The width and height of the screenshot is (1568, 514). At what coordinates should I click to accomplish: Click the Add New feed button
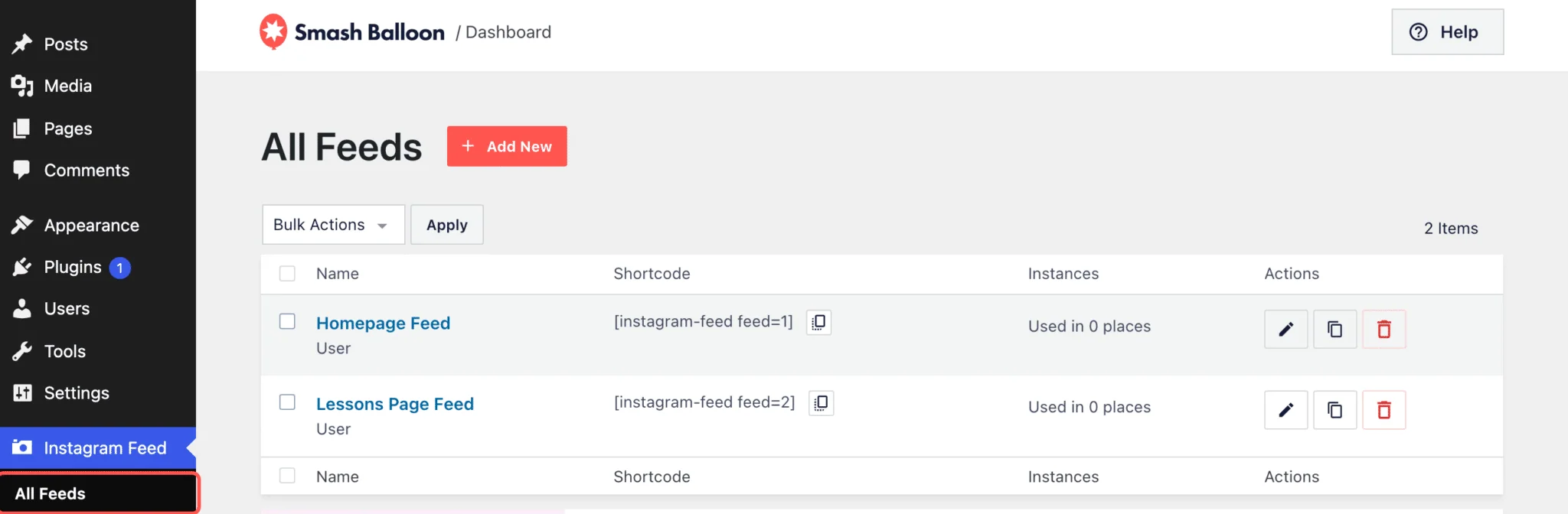point(507,146)
